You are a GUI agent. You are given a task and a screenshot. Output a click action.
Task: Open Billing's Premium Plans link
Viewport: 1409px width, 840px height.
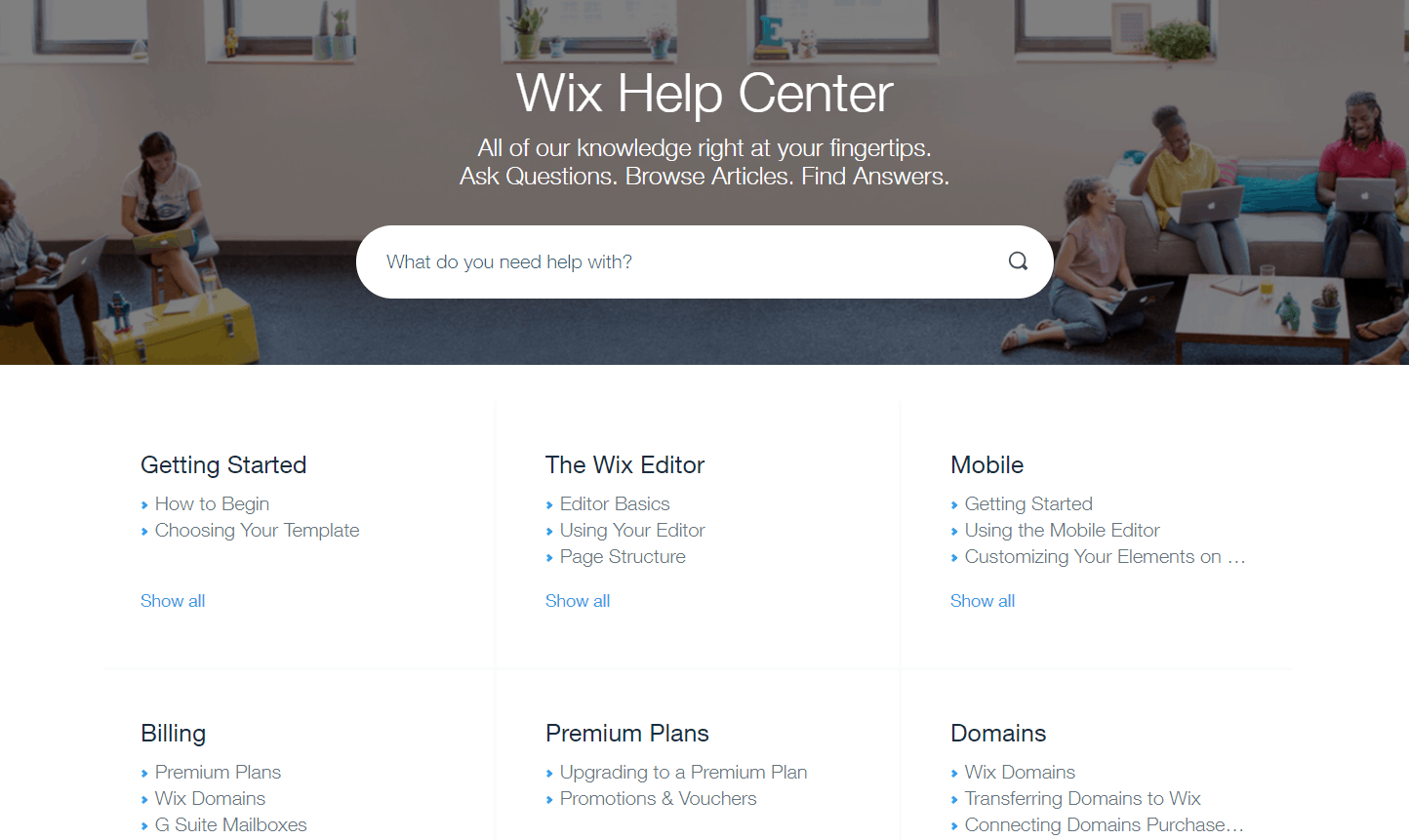[x=218, y=772]
